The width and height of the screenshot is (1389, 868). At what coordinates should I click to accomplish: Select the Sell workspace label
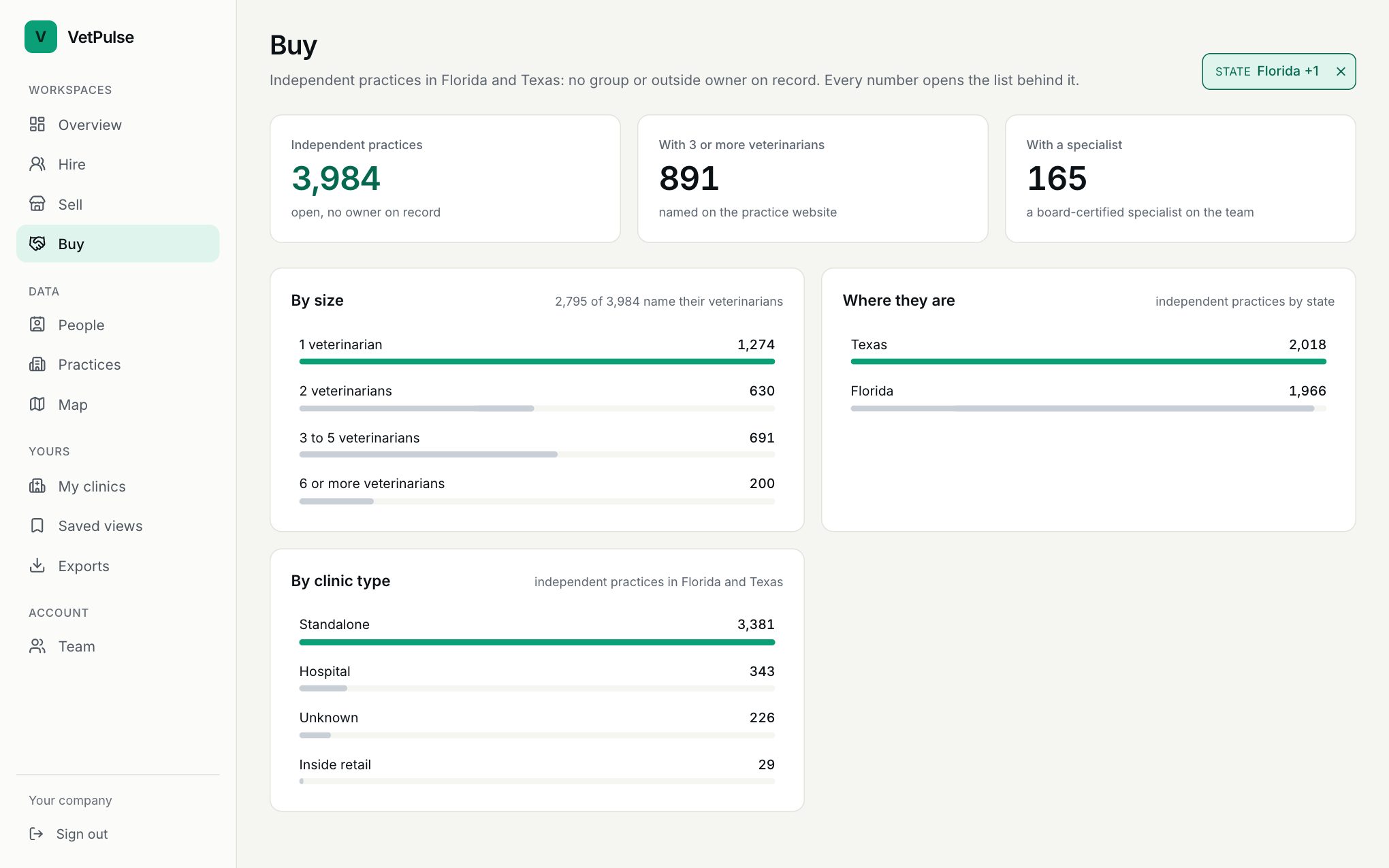(70, 204)
